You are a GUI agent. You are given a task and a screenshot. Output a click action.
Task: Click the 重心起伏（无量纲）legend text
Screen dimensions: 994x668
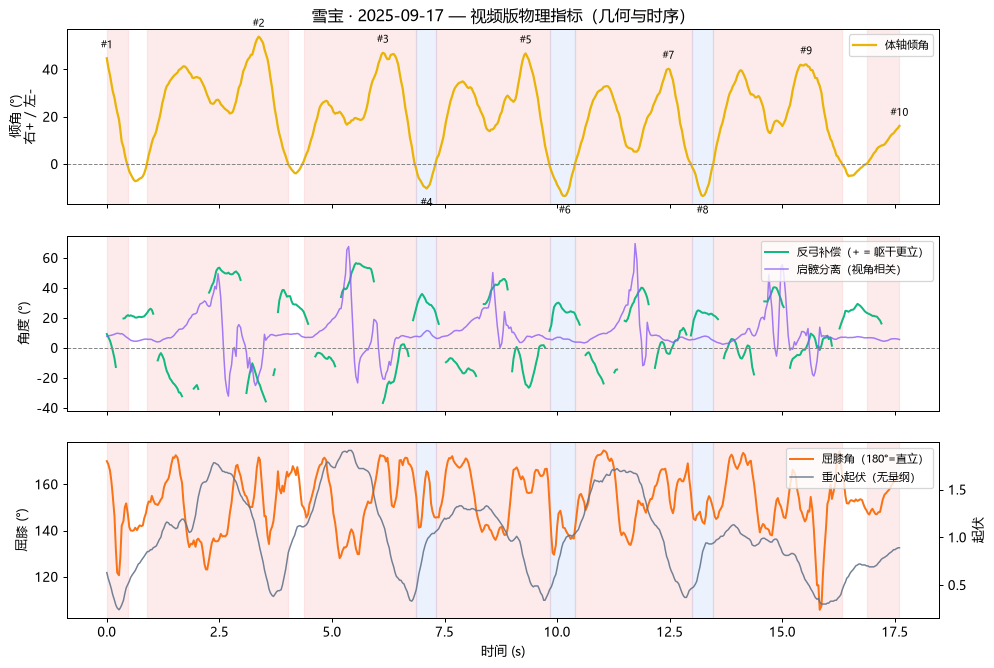[868, 477]
